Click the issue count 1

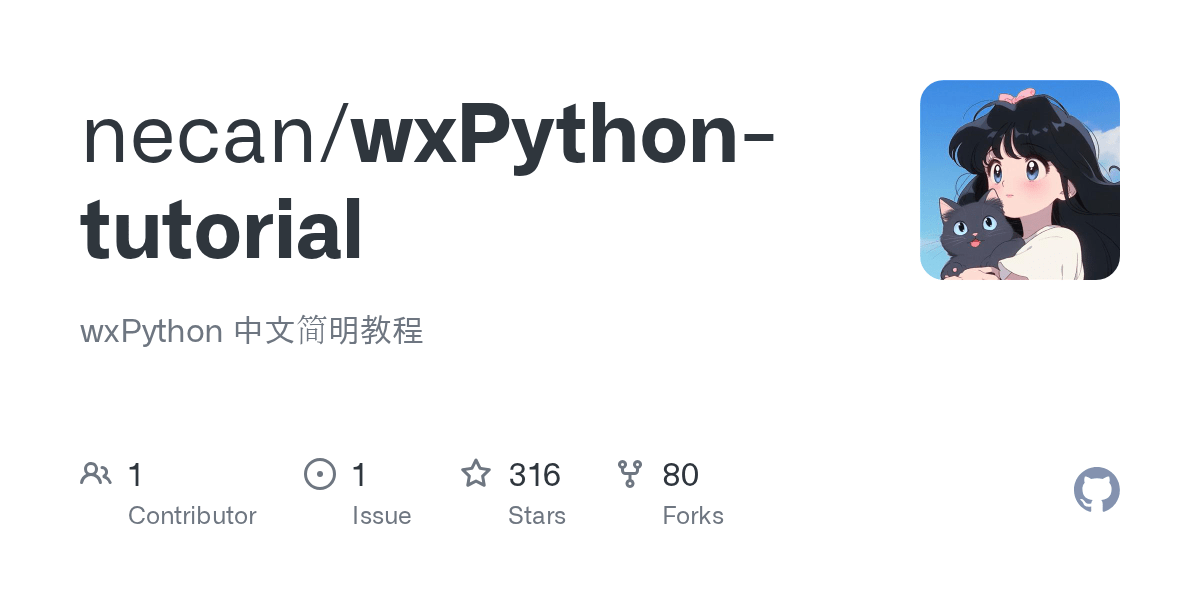pos(360,475)
